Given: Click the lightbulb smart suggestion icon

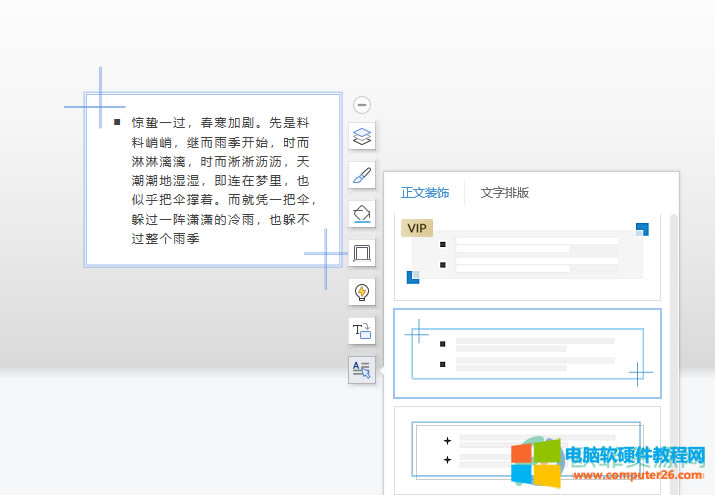Looking at the screenshot, I should 362,292.
